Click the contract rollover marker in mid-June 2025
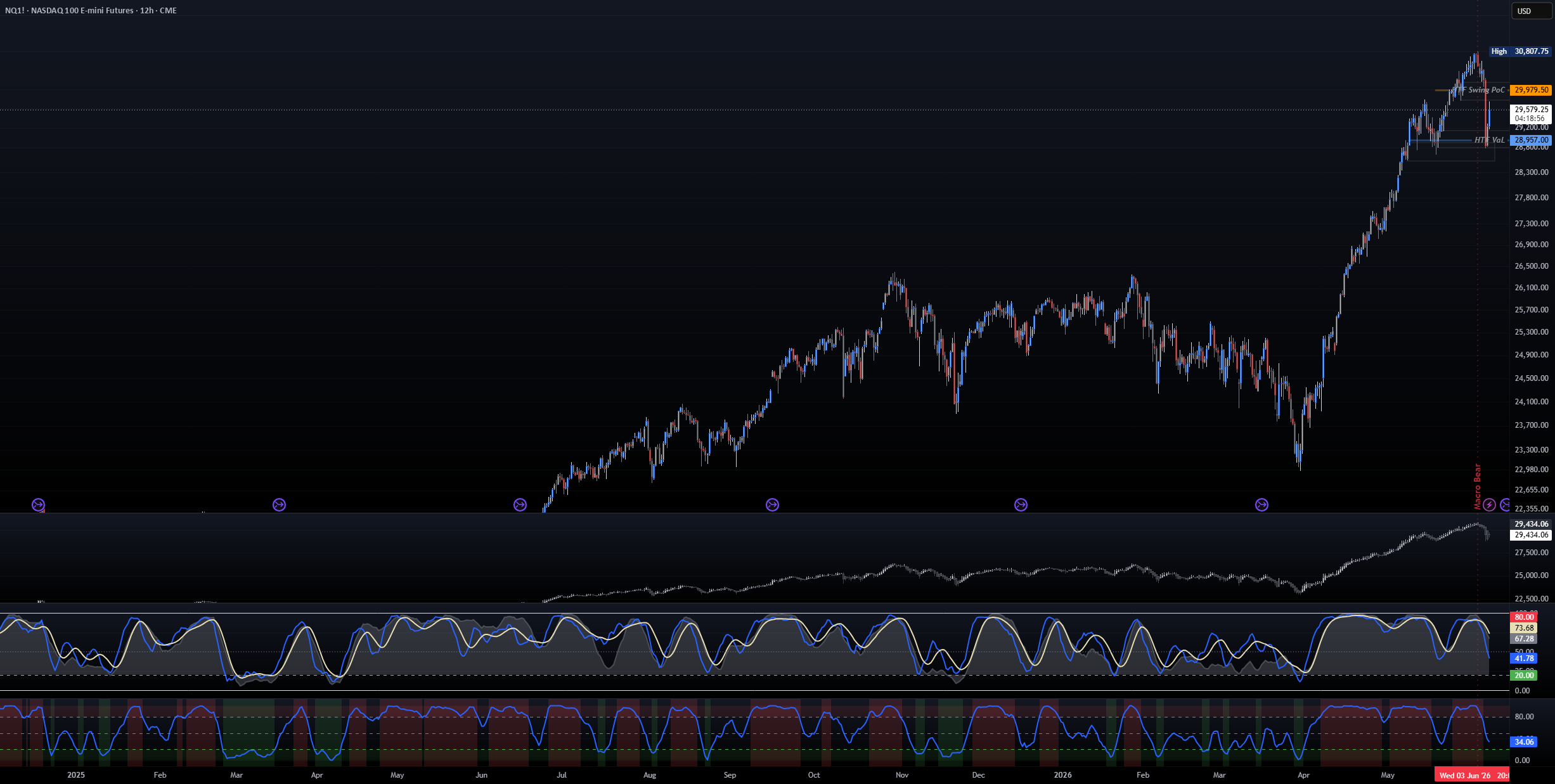Viewport: 1555px width, 784px height. click(520, 504)
